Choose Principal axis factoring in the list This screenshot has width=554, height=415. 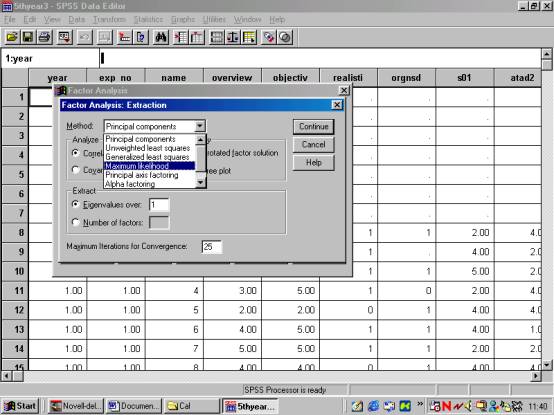coord(142,175)
